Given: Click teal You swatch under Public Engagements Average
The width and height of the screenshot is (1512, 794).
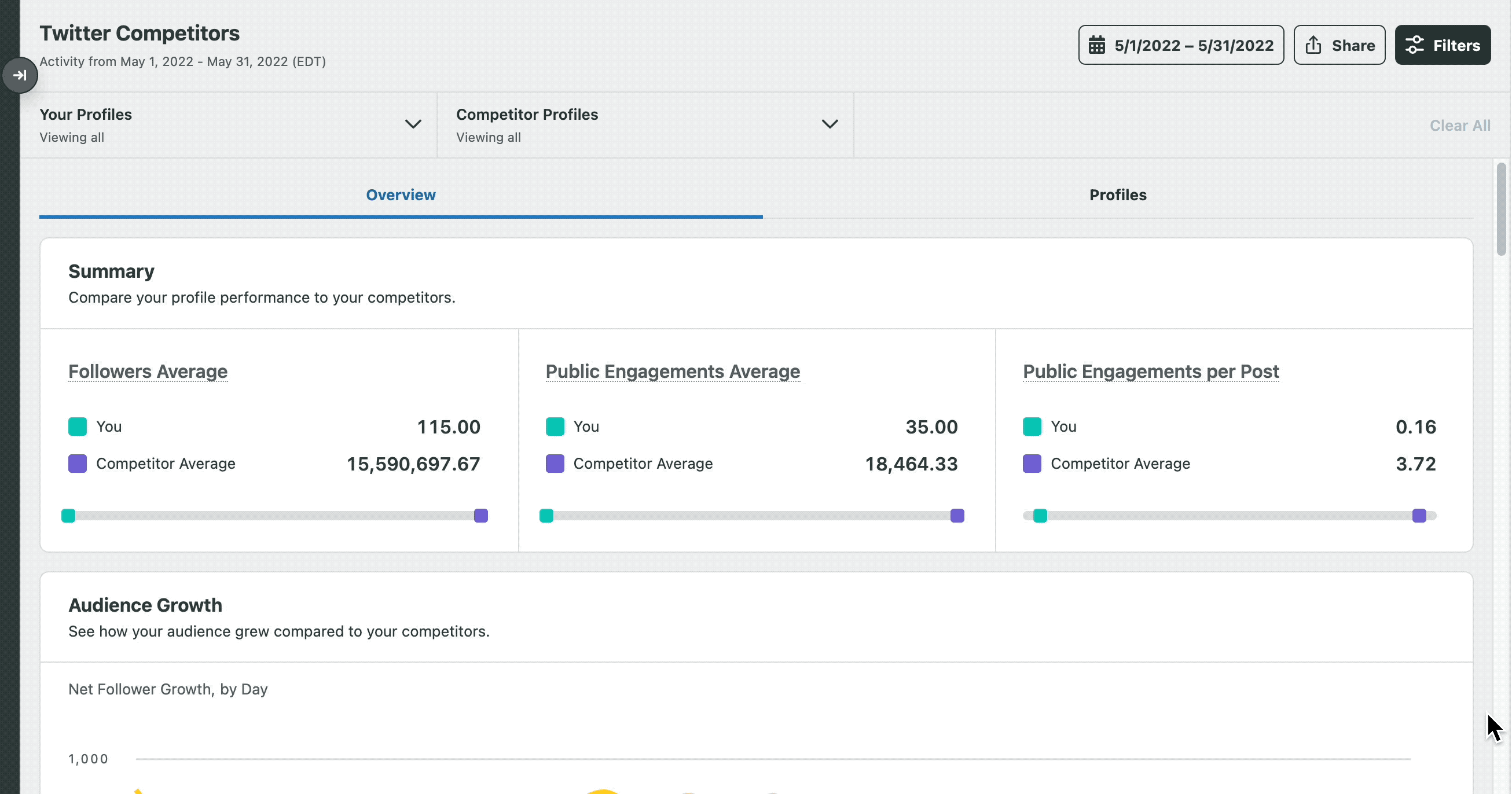Looking at the screenshot, I should [x=555, y=427].
